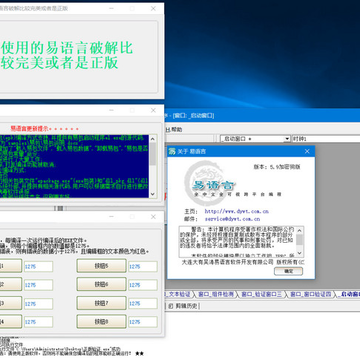The height and width of the screenshot is (360, 360).
Task: Close the buttons test window
Action: (153, 217)
